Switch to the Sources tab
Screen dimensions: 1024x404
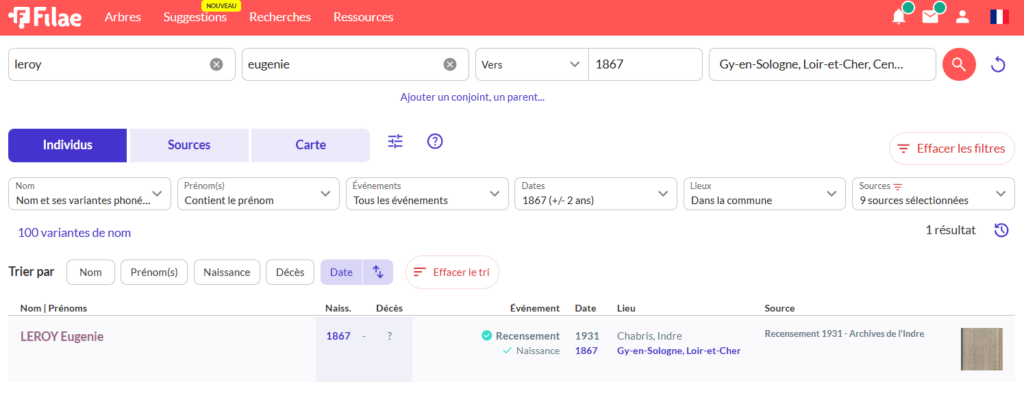point(189,145)
